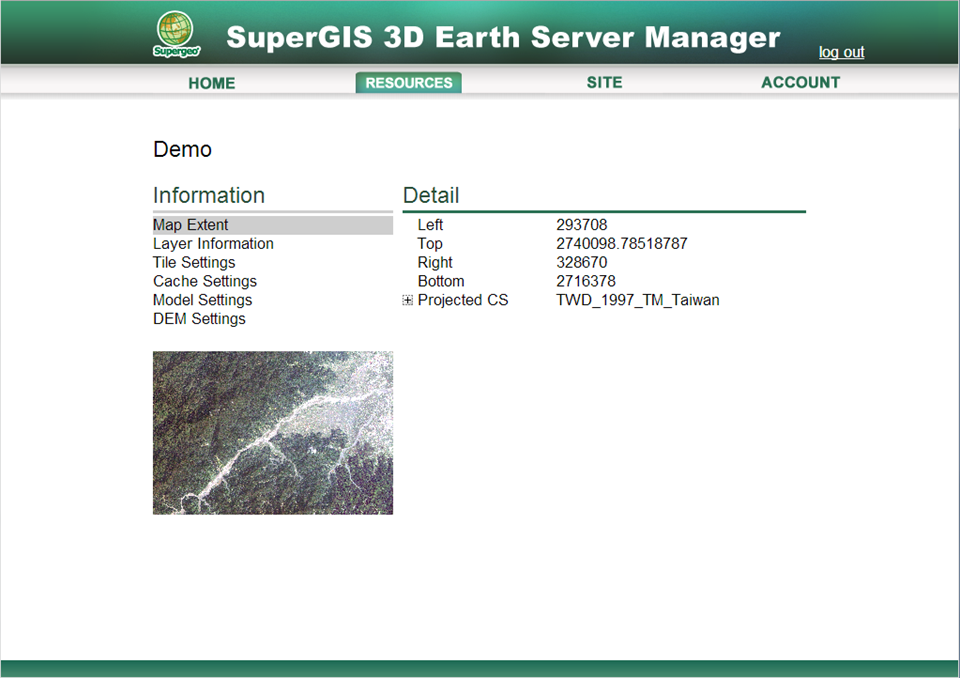Screen dimensions: 960x678
Task: Select the Bottom value 2716378
Action: pos(586,282)
